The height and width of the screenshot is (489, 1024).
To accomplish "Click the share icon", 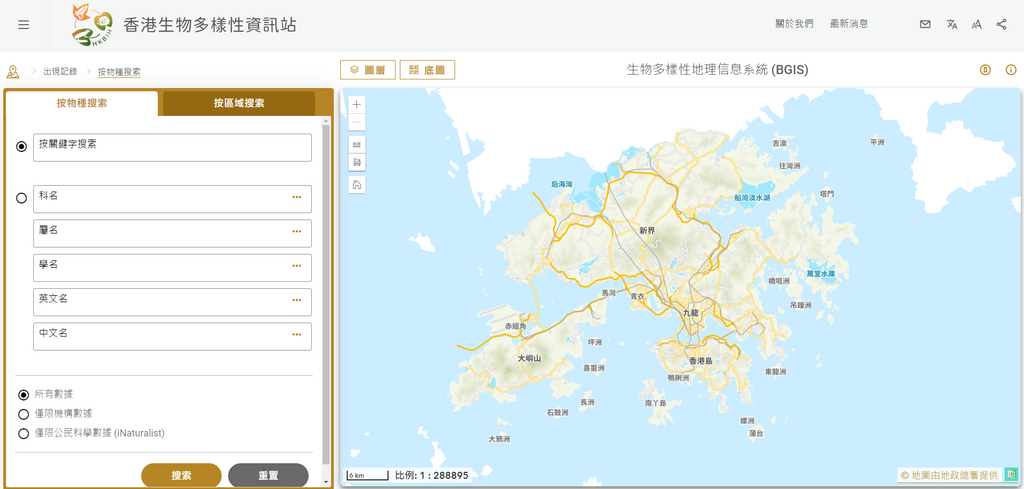I will (1001, 25).
